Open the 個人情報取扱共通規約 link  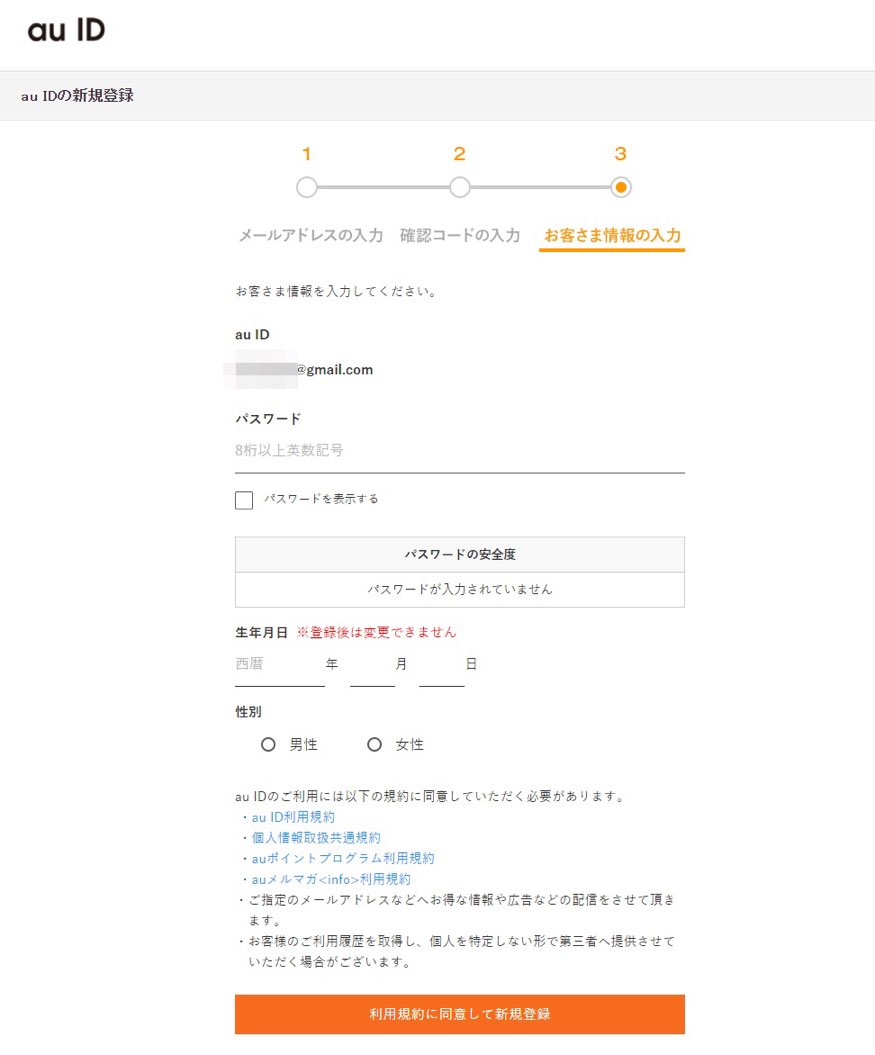pyautogui.click(x=315, y=838)
